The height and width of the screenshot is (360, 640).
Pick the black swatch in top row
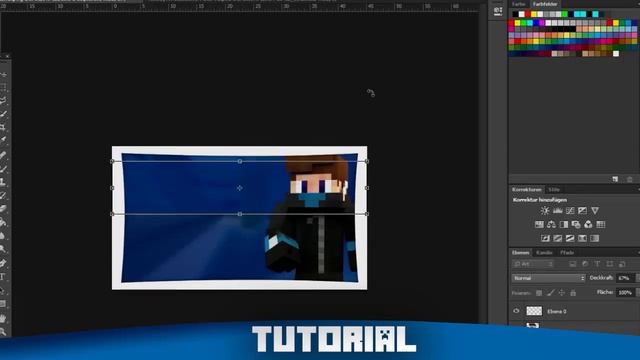coord(515,14)
